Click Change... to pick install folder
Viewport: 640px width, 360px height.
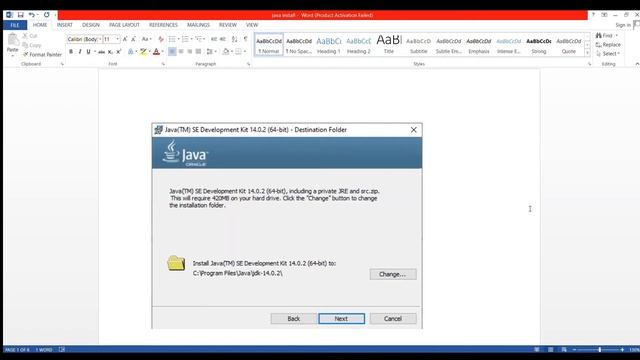pyautogui.click(x=393, y=274)
